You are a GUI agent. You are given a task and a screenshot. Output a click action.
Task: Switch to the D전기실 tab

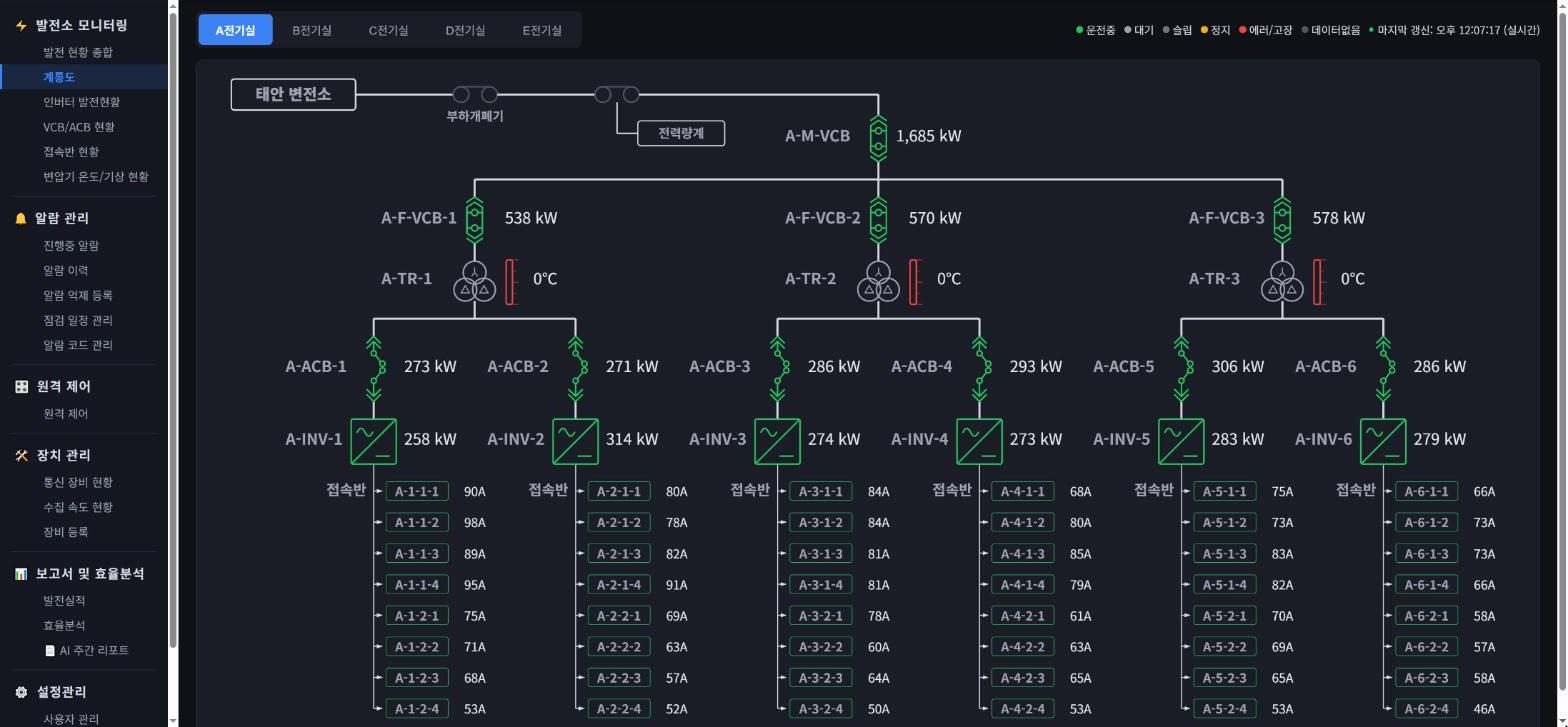pyautogui.click(x=465, y=30)
